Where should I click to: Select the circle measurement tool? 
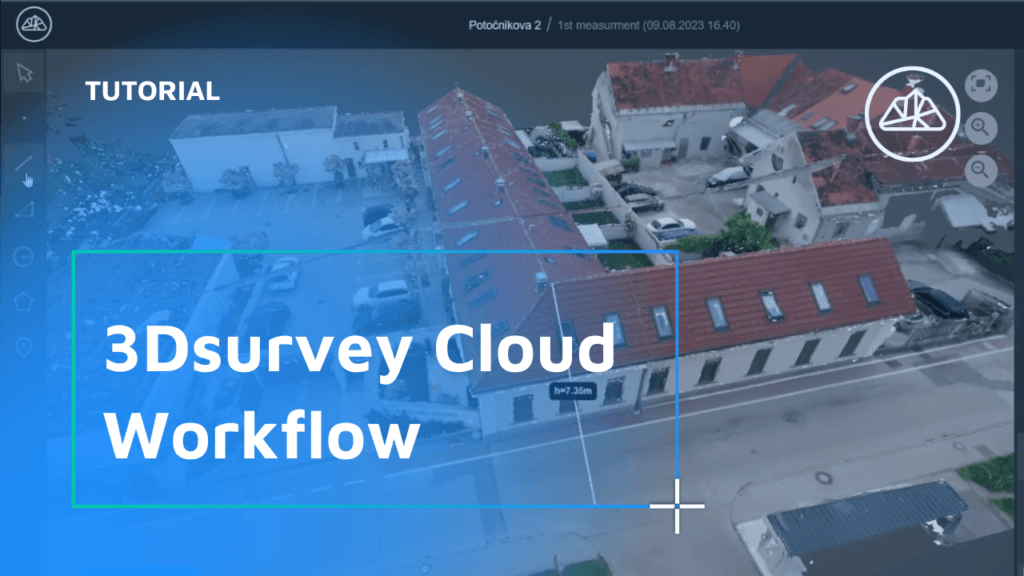pyautogui.click(x=25, y=257)
